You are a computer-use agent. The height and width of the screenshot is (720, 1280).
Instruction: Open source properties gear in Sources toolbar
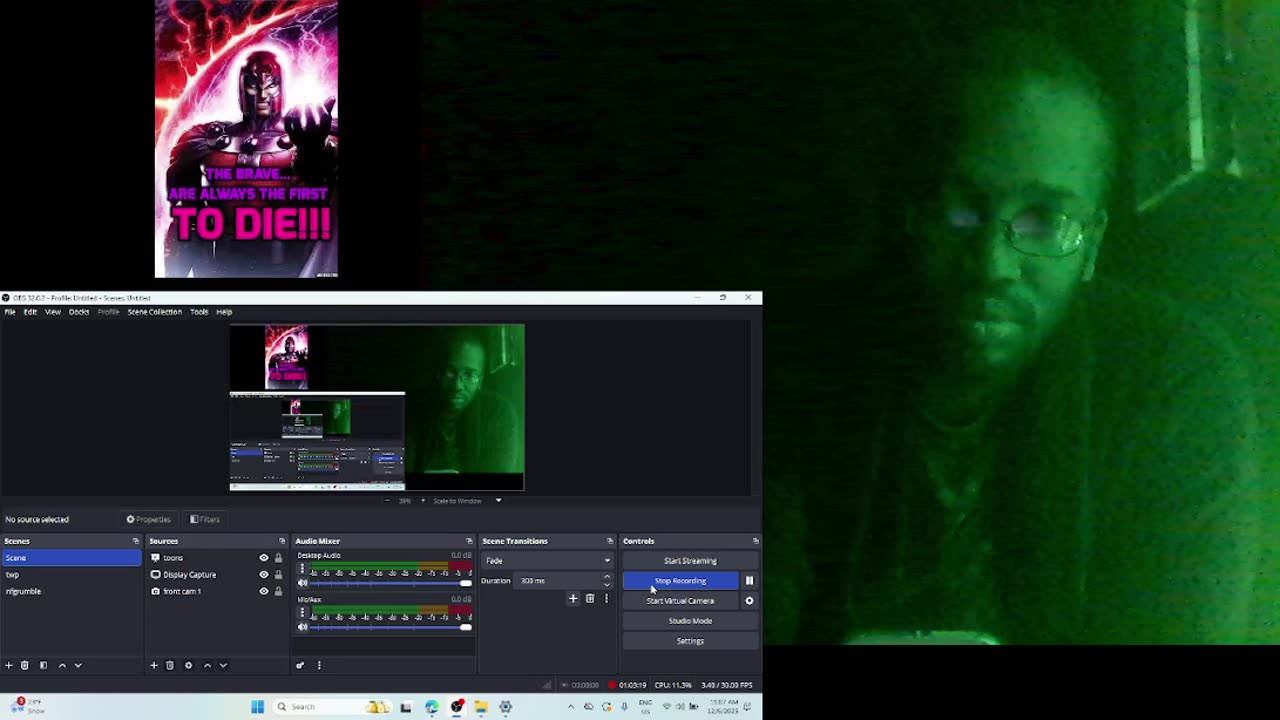pyautogui.click(x=188, y=665)
